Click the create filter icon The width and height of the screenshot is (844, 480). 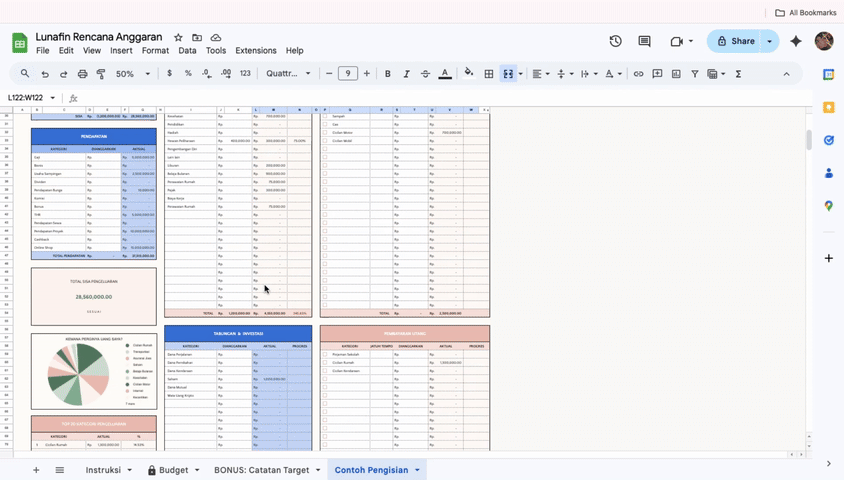click(x=694, y=74)
